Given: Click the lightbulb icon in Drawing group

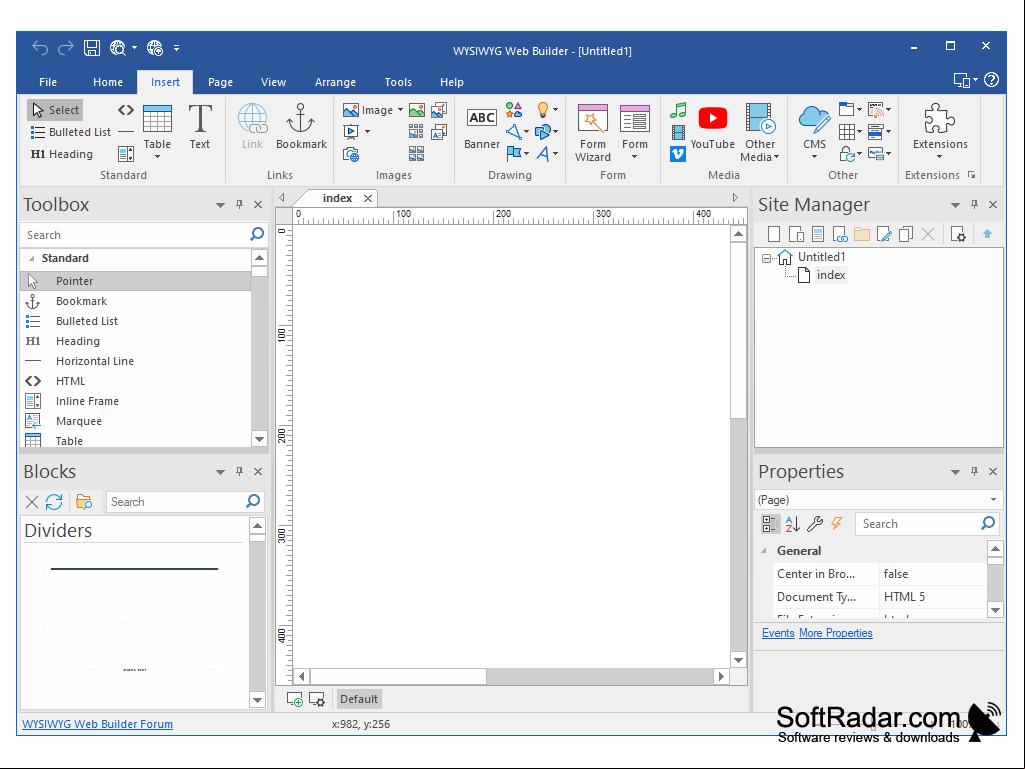Looking at the screenshot, I should (543, 110).
